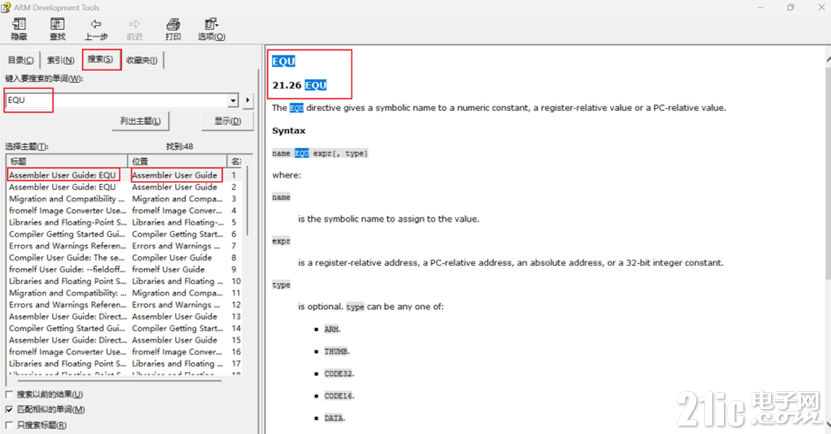Toggle 只搜索标题(R) checkbox
The image size is (831, 434).
(9, 425)
